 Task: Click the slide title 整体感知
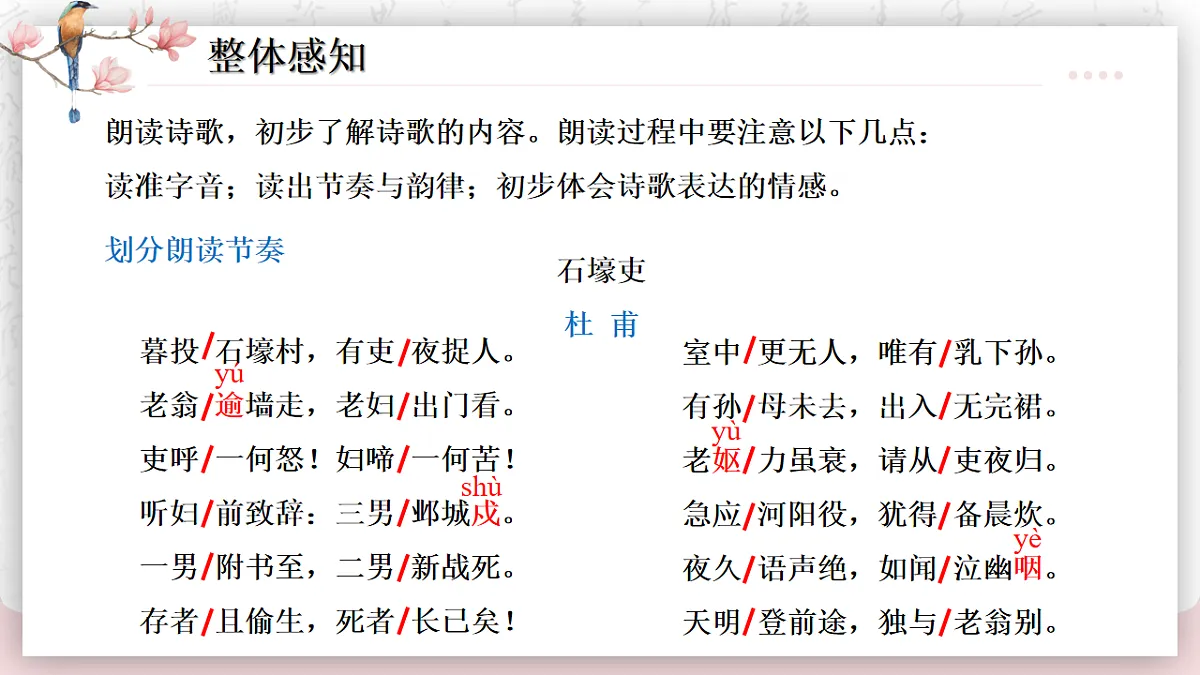tap(287, 56)
